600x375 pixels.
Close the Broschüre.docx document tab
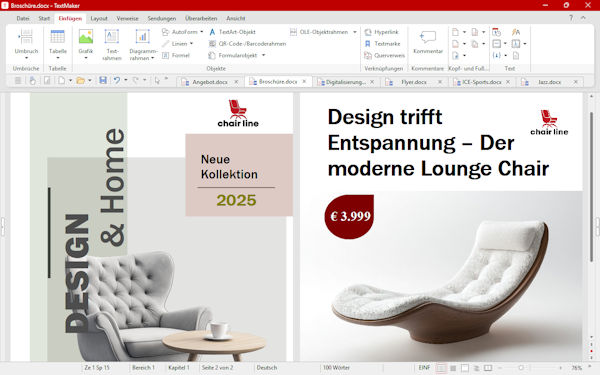(x=304, y=82)
